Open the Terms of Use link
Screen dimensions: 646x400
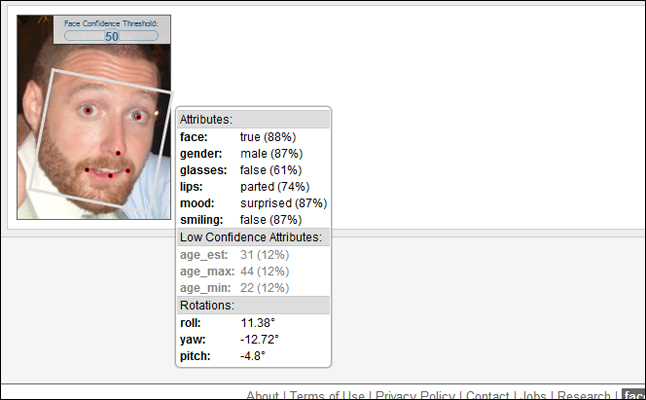pyautogui.click(x=327, y=395)
